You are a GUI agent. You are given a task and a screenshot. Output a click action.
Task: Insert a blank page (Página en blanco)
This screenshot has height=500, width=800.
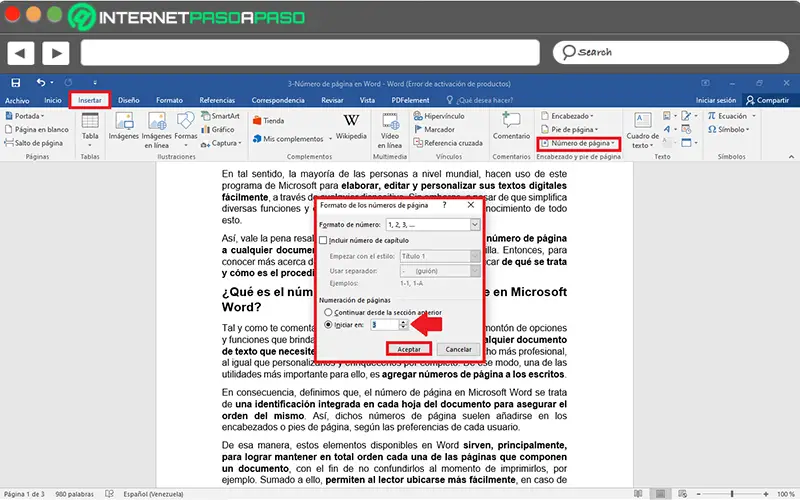click(x=37, y=130)
